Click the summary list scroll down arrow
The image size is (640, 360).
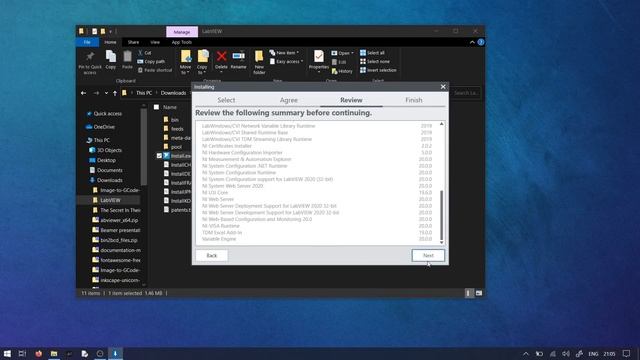[x=442, y=242]
